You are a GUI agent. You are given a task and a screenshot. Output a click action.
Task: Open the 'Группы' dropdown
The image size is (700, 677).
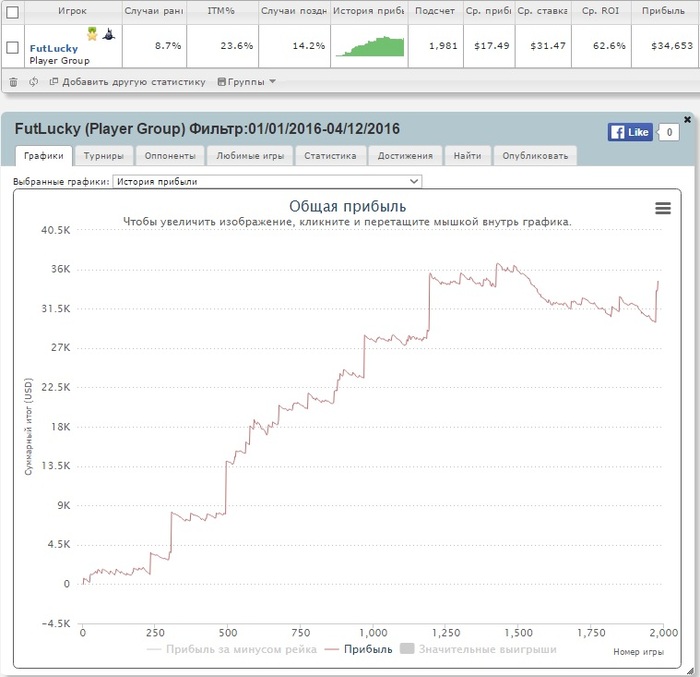(246, 82)
